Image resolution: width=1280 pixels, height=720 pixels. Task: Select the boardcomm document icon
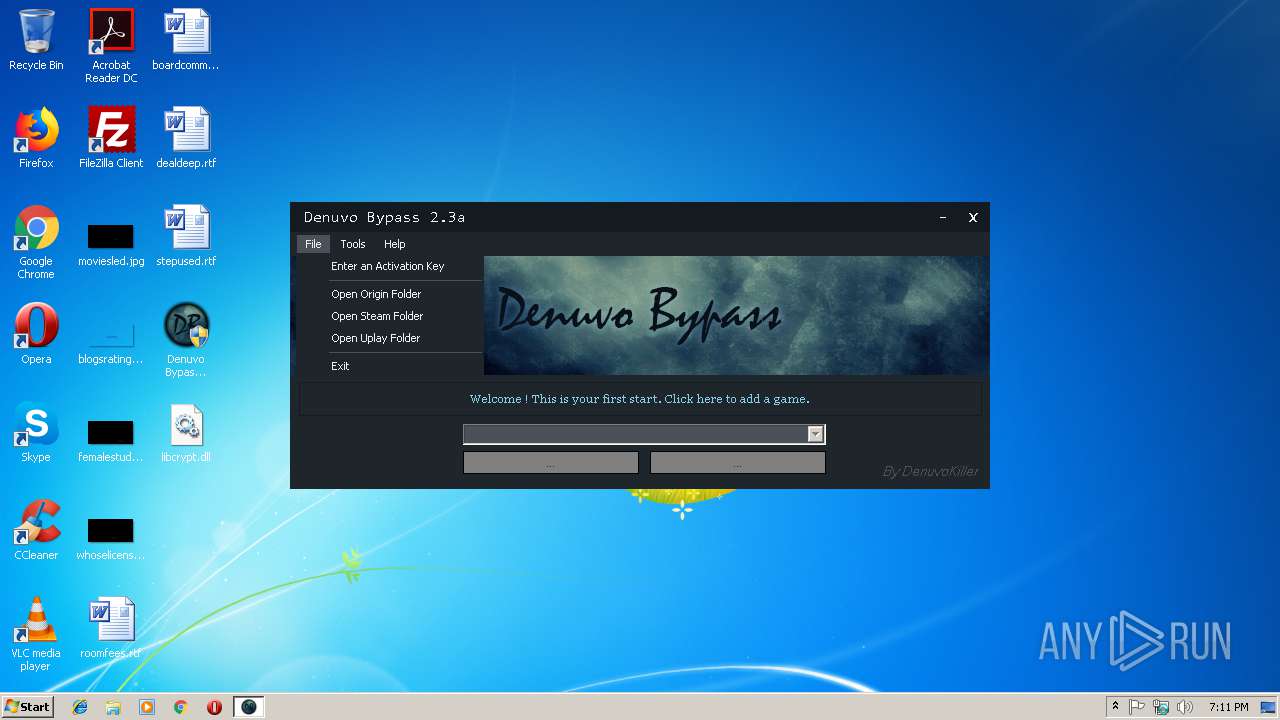coord(186,40)
